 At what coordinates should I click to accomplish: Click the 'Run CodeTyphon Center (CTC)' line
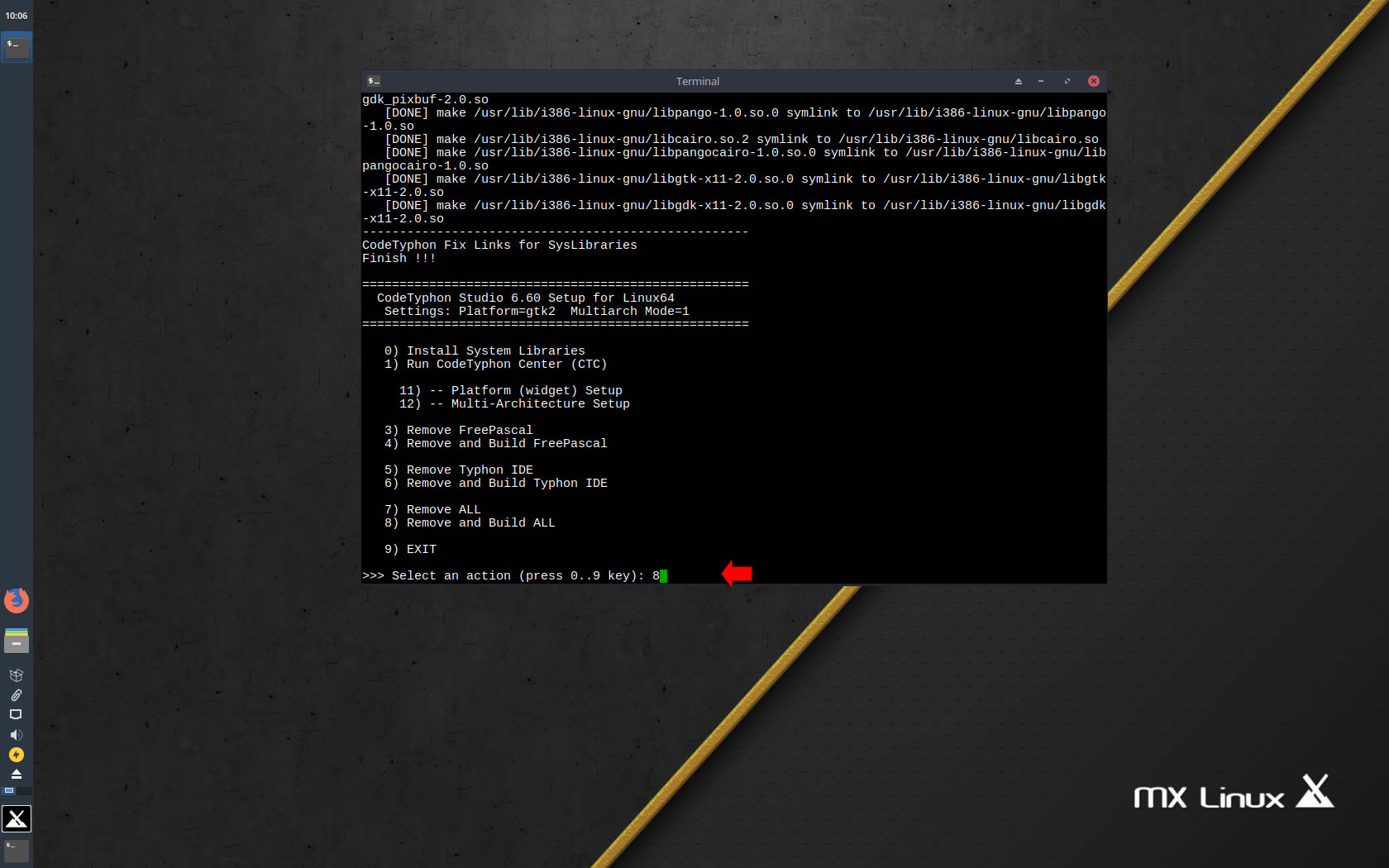(495, 365)
